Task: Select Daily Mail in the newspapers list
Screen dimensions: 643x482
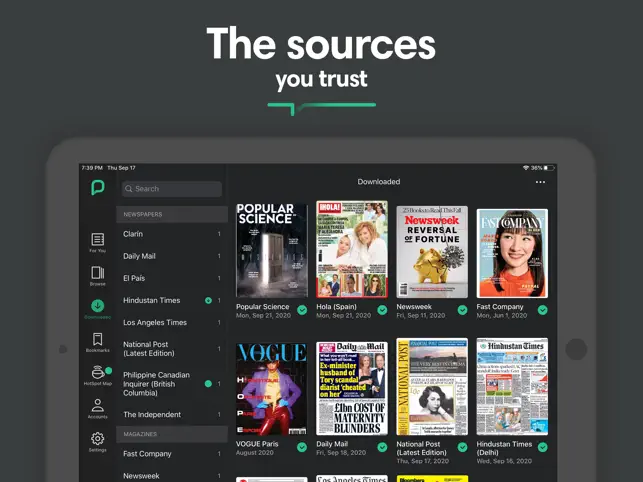Action: point(172,256)
